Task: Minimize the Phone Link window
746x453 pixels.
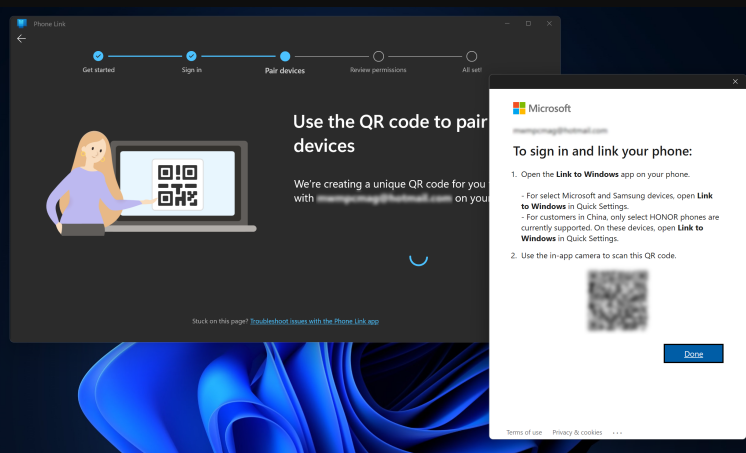Action: point(507,23)
